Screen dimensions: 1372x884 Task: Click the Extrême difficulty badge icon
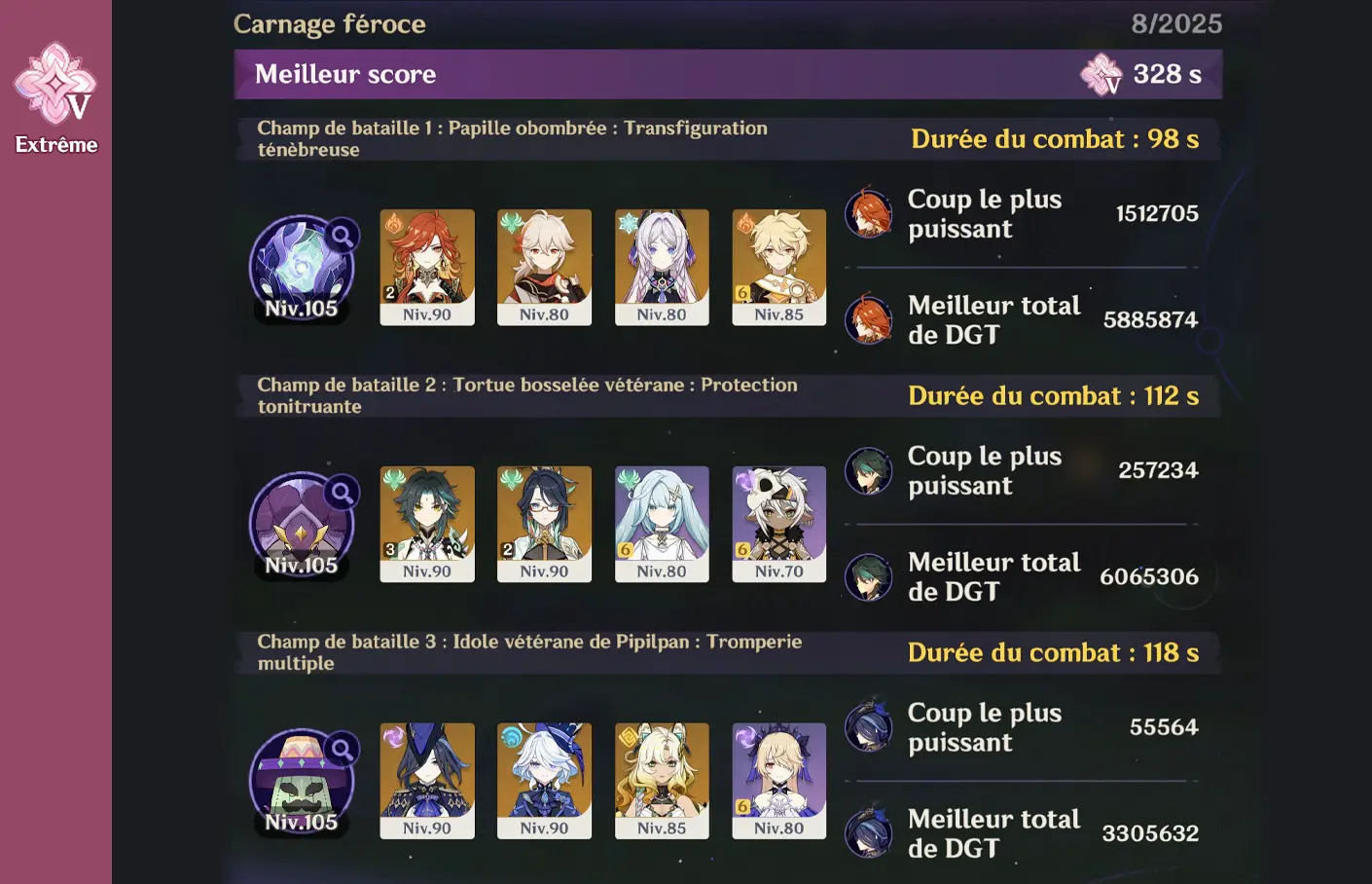click(55, 84)
